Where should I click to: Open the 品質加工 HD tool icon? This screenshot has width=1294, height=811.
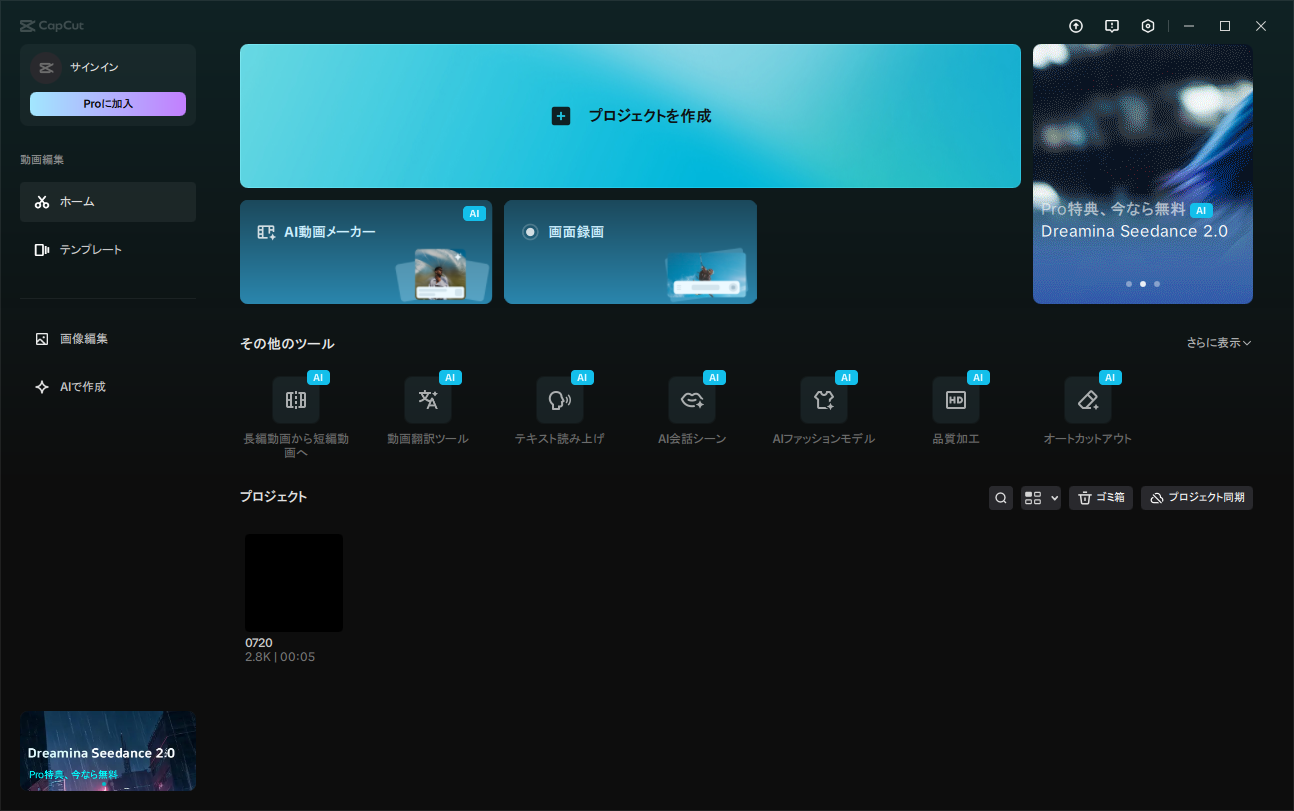point(956,400)
